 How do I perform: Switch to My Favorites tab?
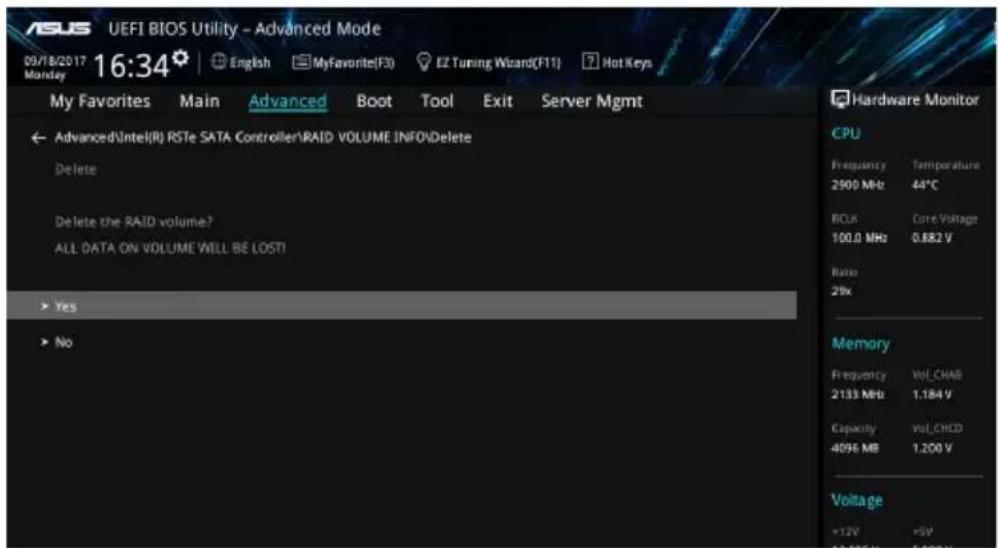pyautogui.click(x=101, y=101)
